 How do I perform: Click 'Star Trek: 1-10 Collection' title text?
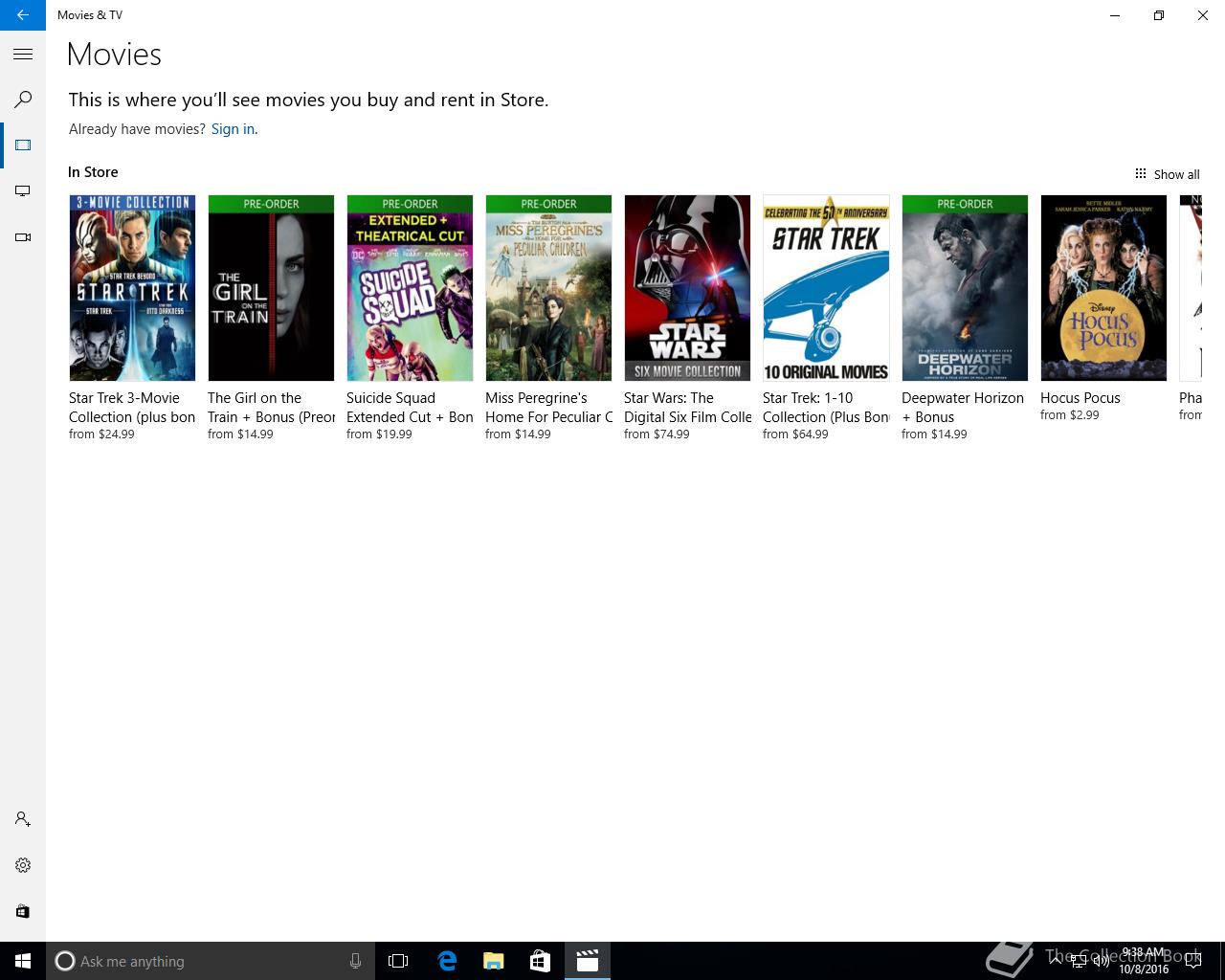point(826,408)
